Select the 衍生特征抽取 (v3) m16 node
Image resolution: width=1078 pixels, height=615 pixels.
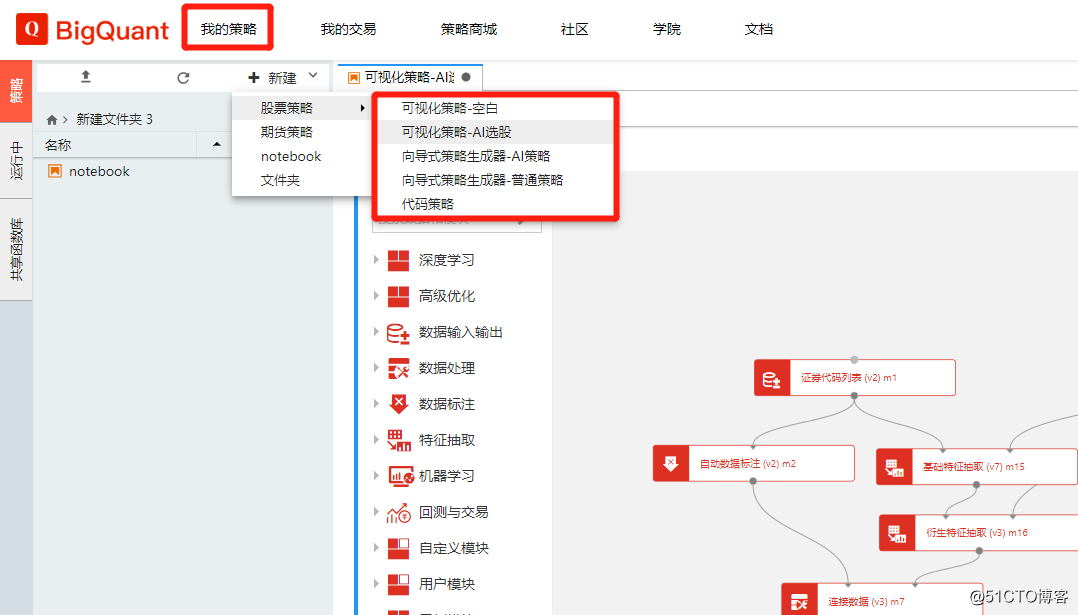point(978,533)
